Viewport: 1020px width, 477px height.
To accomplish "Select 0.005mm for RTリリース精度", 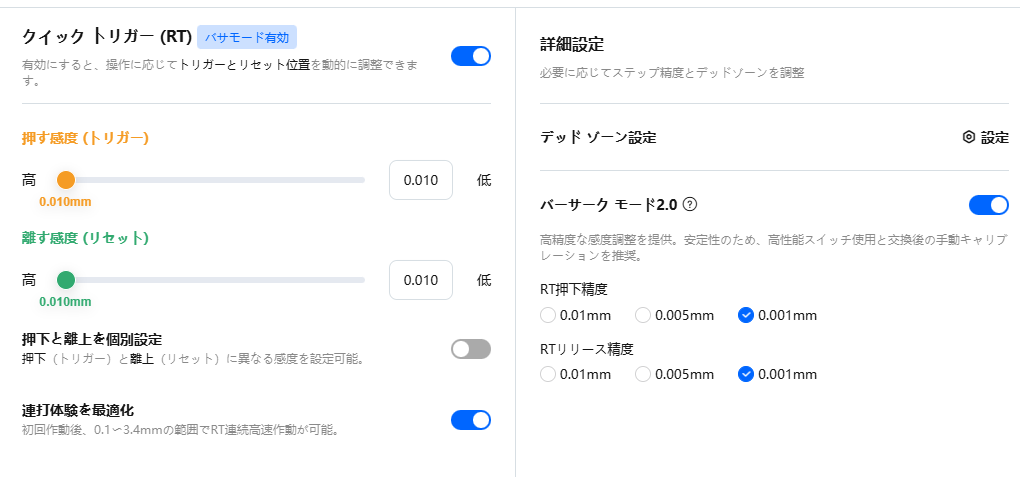I will 643,374.
